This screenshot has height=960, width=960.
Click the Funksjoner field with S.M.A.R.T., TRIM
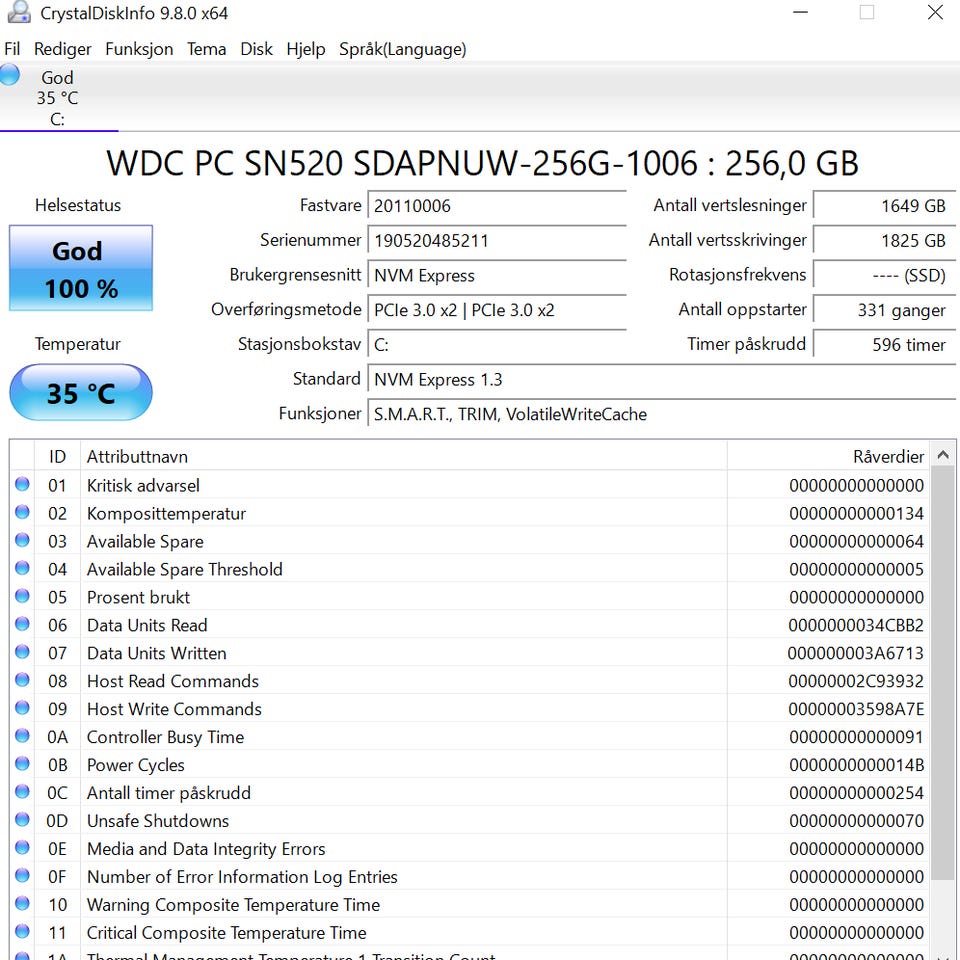(661, 414)
